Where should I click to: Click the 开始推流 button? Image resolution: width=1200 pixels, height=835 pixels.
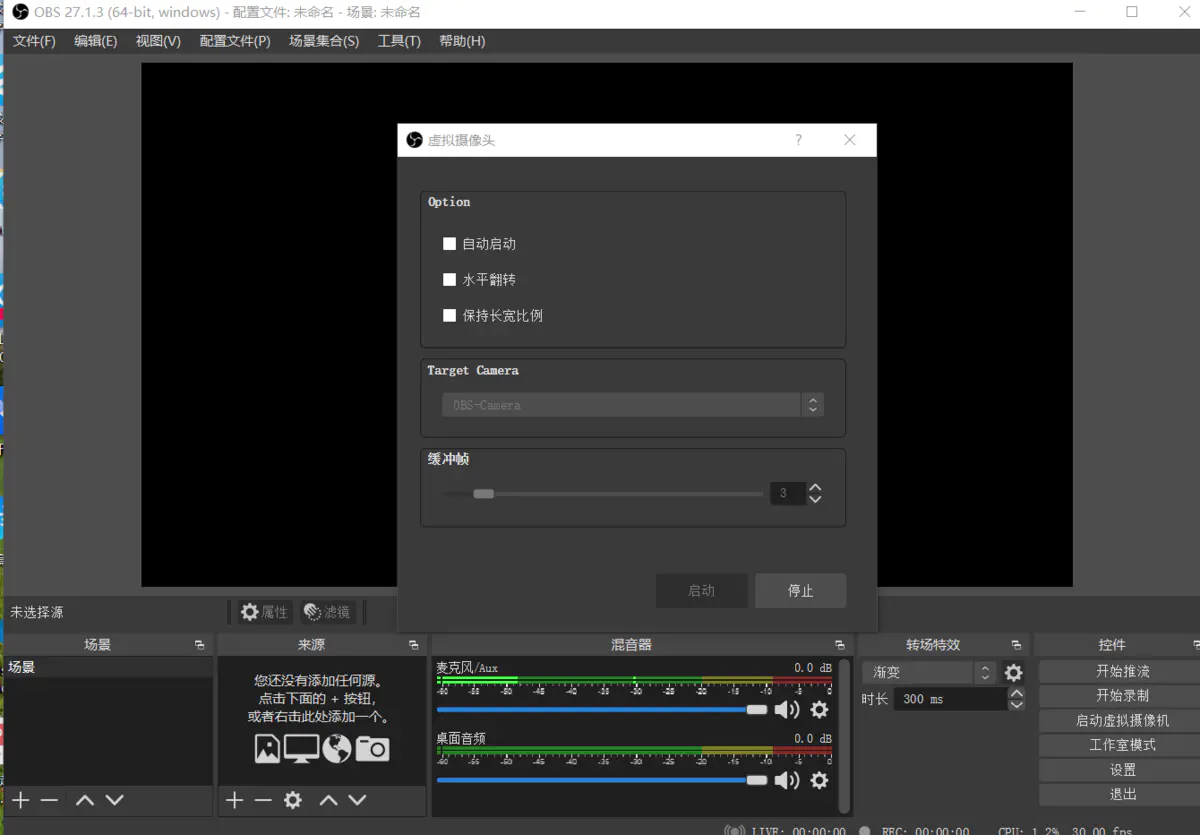click(x=1120, y=671)
